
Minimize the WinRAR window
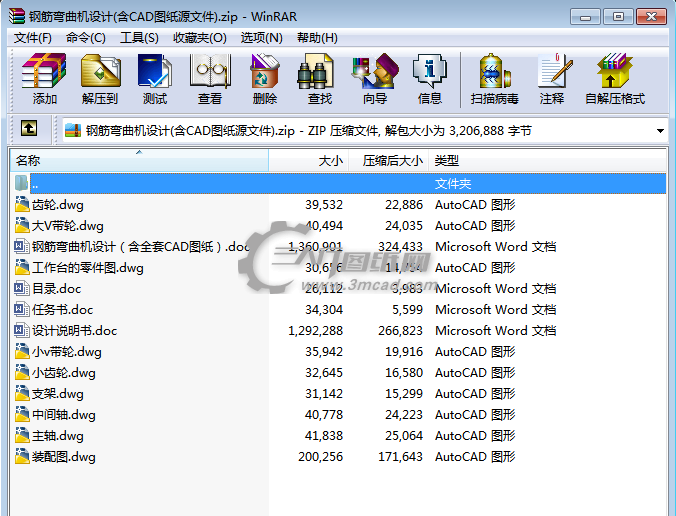(x=585, y=17)
